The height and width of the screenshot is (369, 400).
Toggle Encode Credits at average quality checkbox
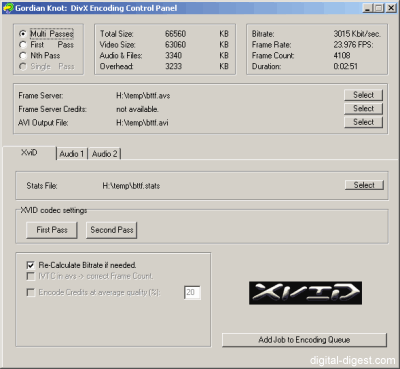(30, 292)
